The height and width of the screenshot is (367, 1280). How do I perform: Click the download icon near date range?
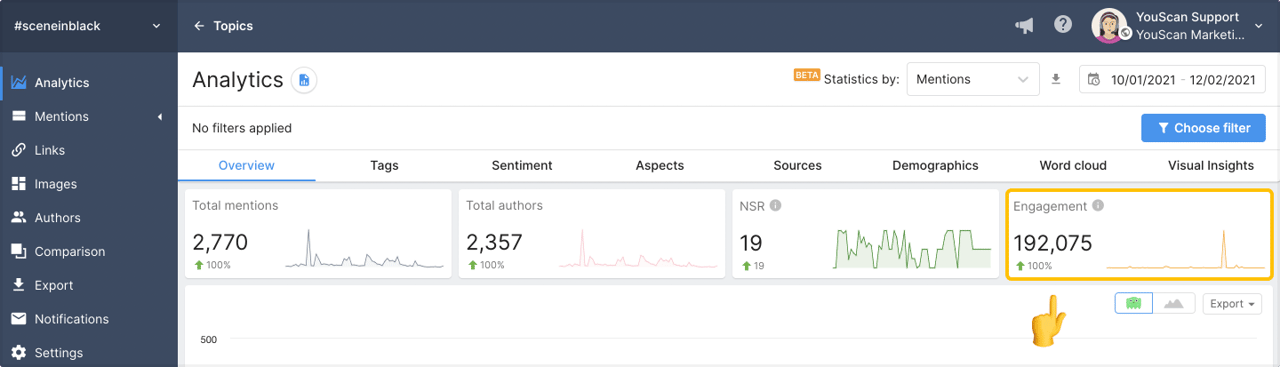pos(1055,79)
